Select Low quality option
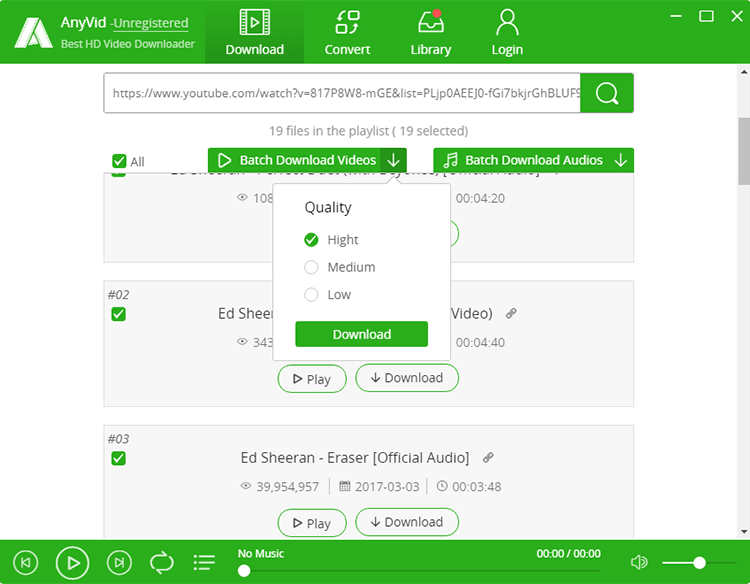 [311, 295]
